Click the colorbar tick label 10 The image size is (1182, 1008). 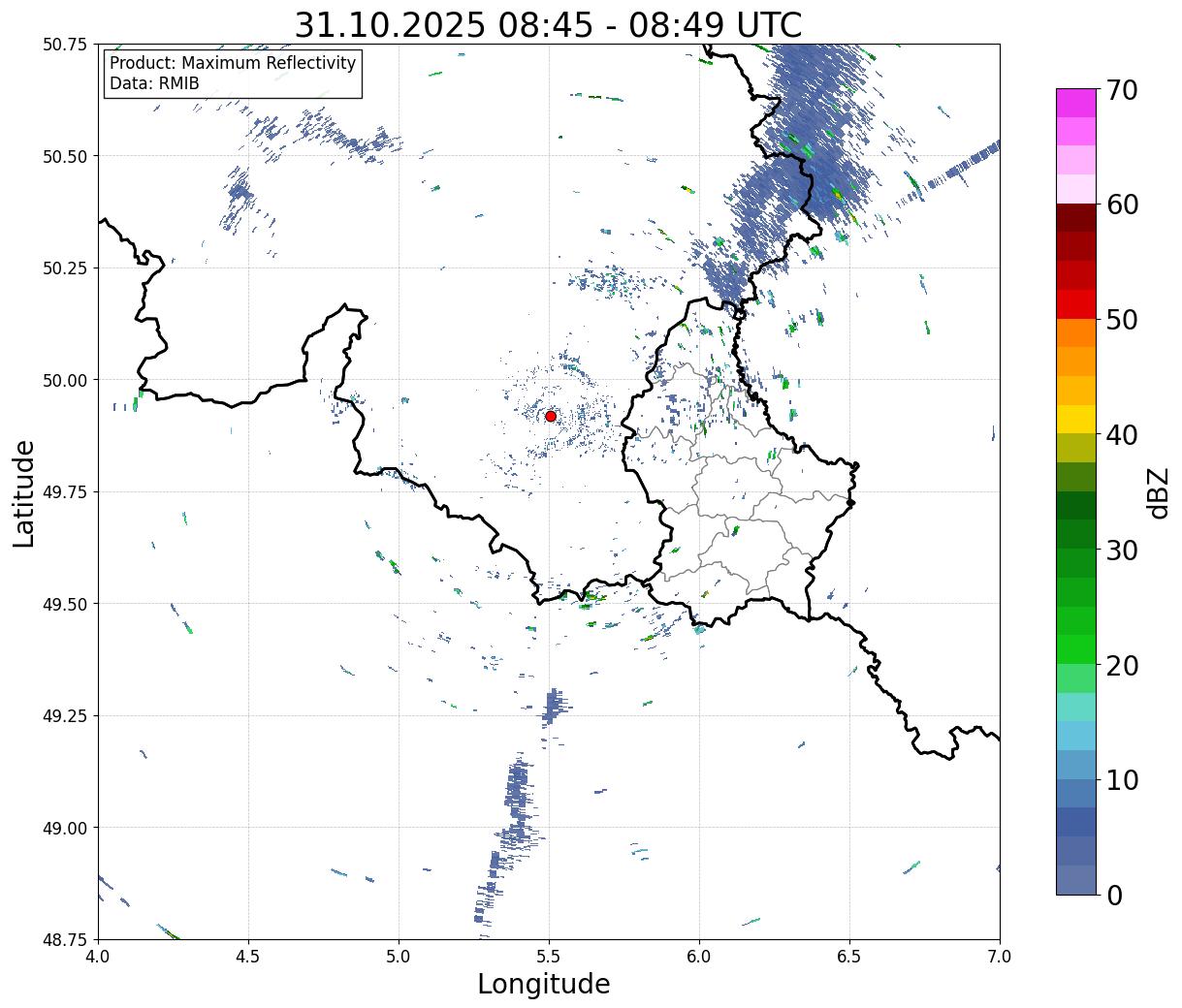pyautogui.click(x=1122, y=779)
